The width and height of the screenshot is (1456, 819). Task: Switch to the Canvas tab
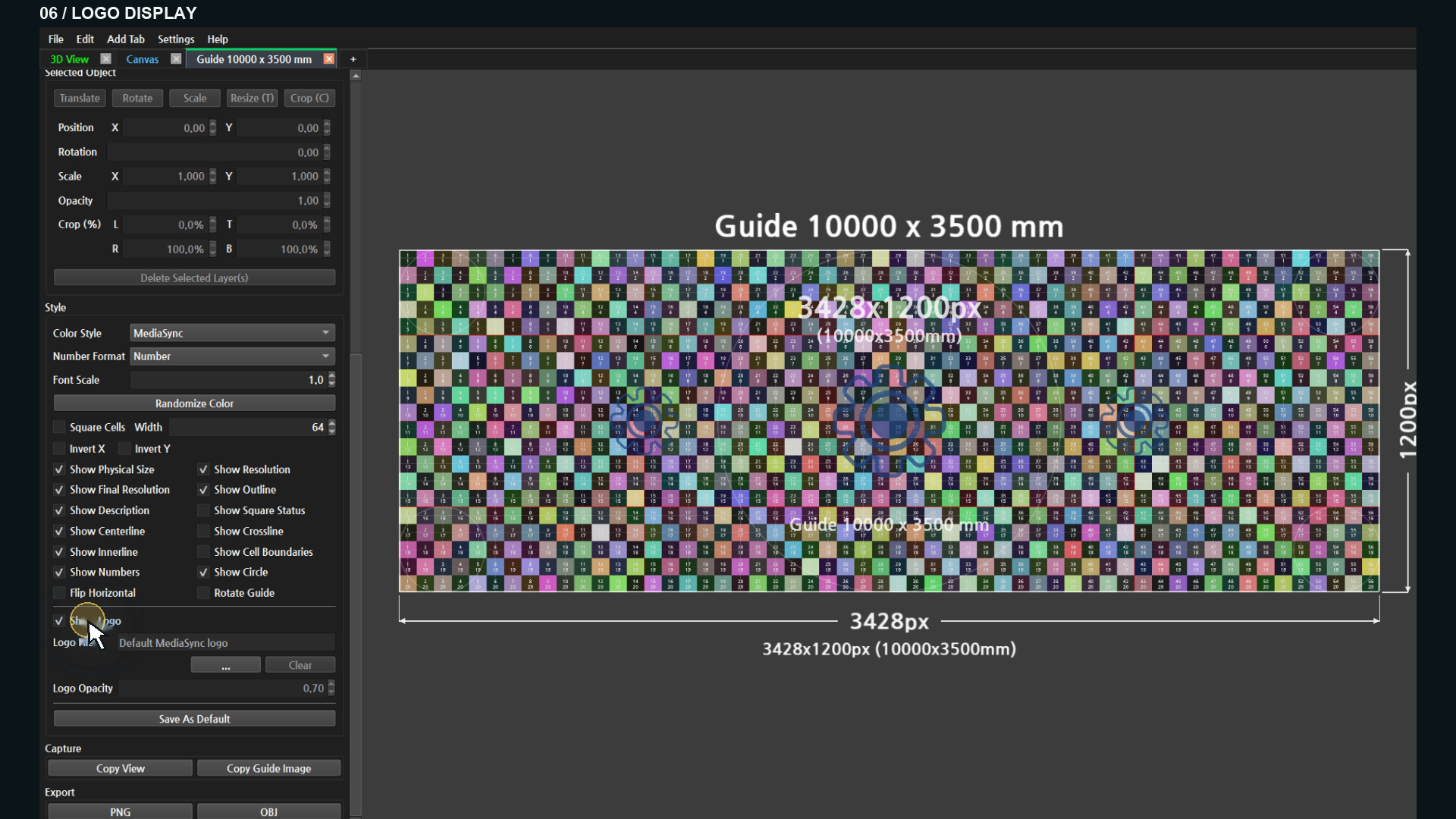143,59
